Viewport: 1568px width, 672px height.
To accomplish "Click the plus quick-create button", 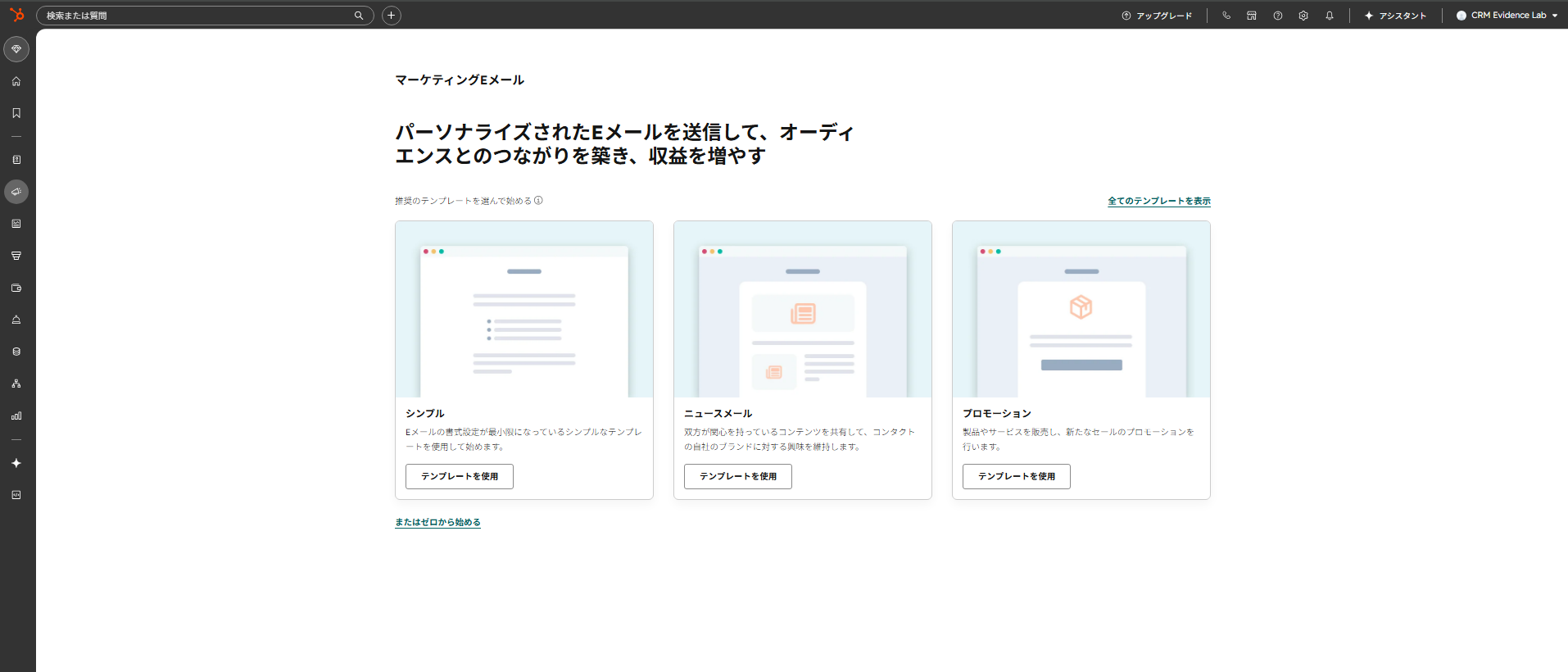I will point(392,15).
